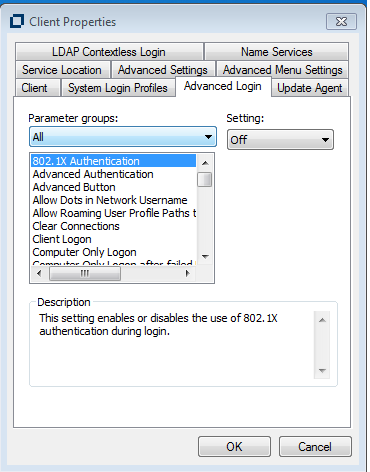Go to System Login Profiles tab
Screen dimensions: 370x472
pyautogui.click(x=118, y=88)
